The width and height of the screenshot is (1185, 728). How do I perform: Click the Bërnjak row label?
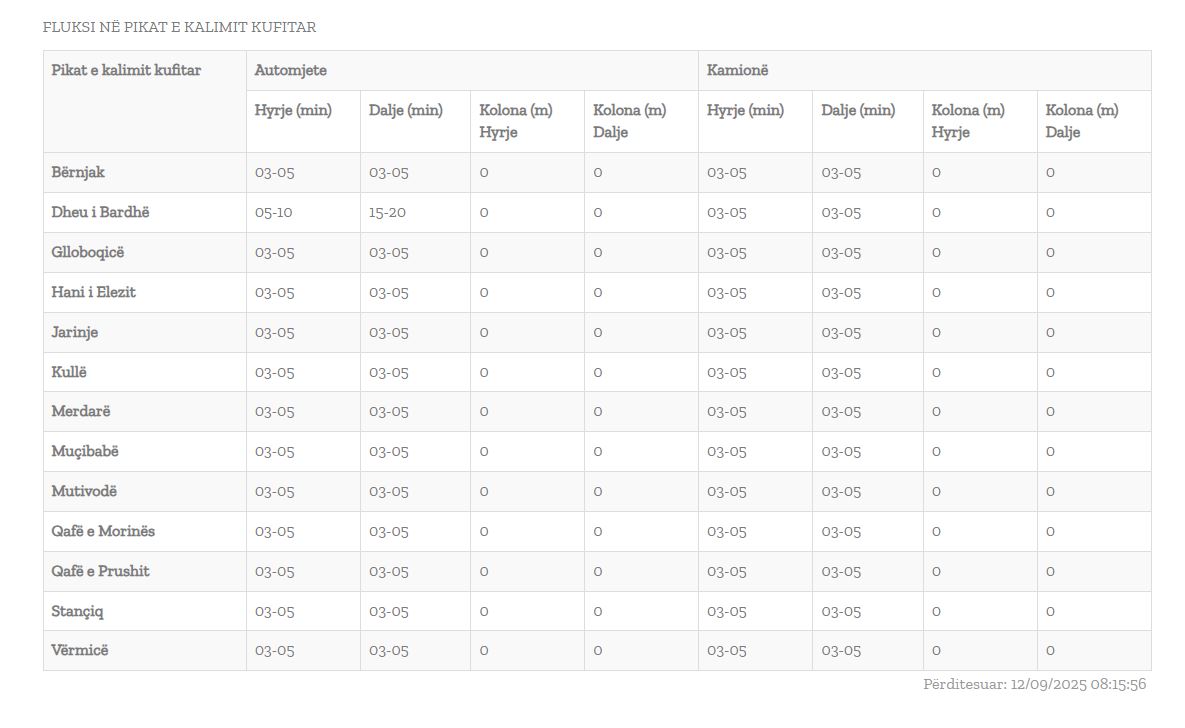click(78, 172)
